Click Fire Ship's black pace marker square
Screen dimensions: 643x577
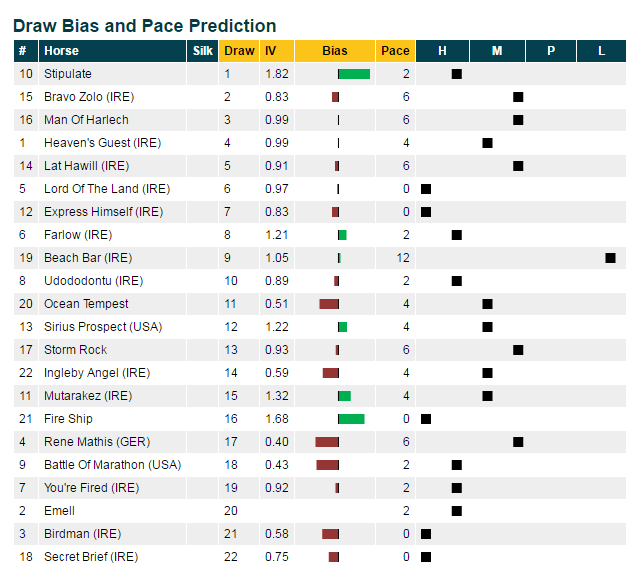[x=426, y=419]
